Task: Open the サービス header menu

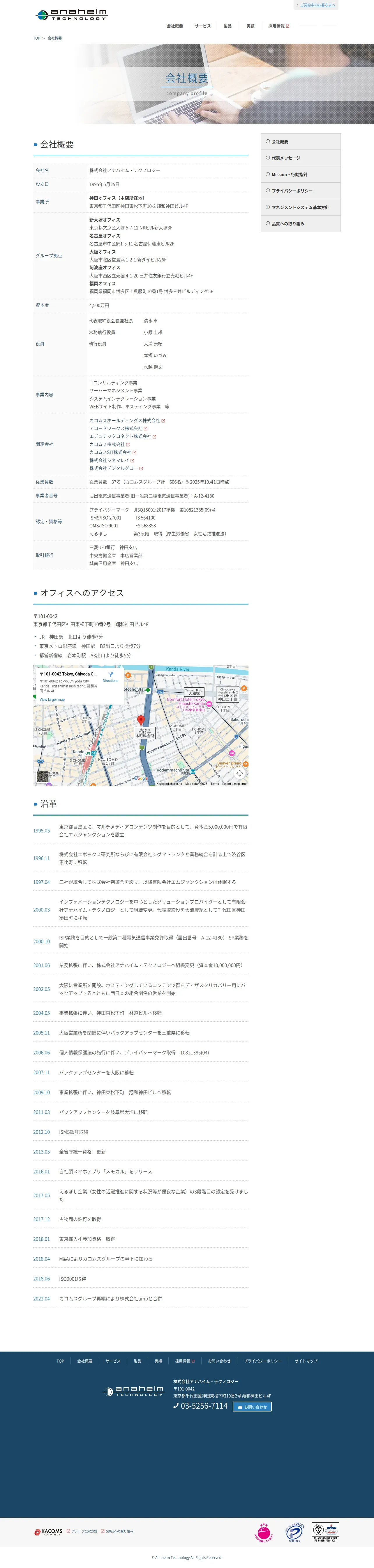Action: point(203,26)
